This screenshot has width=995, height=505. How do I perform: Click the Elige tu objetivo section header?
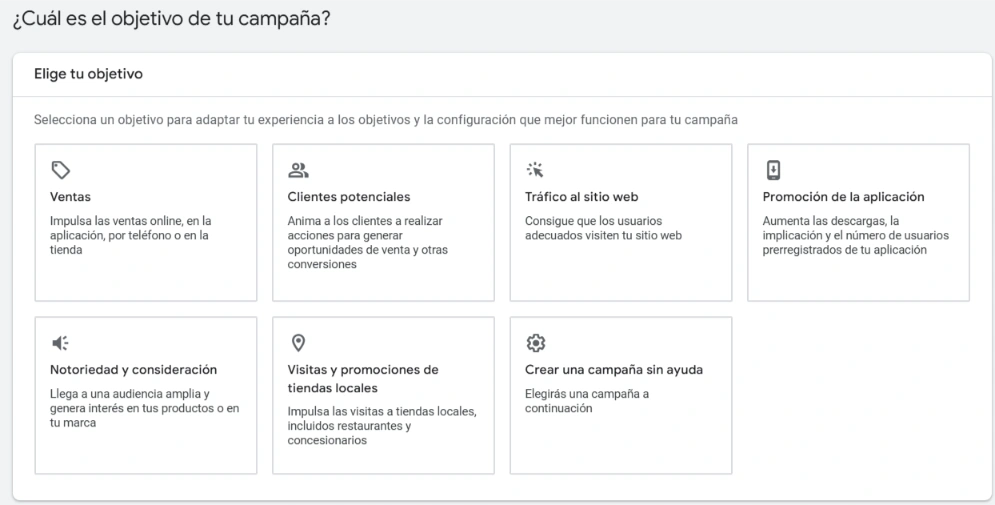tap(88, 74)
